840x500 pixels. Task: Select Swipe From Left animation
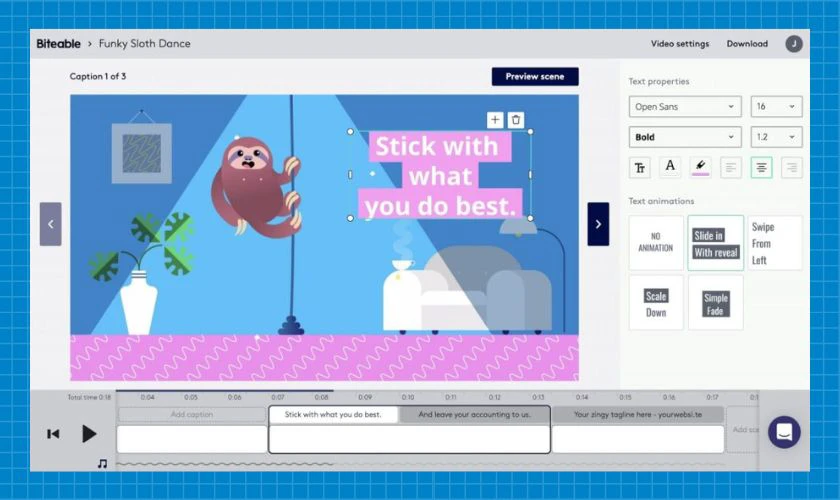click(775, 243)
